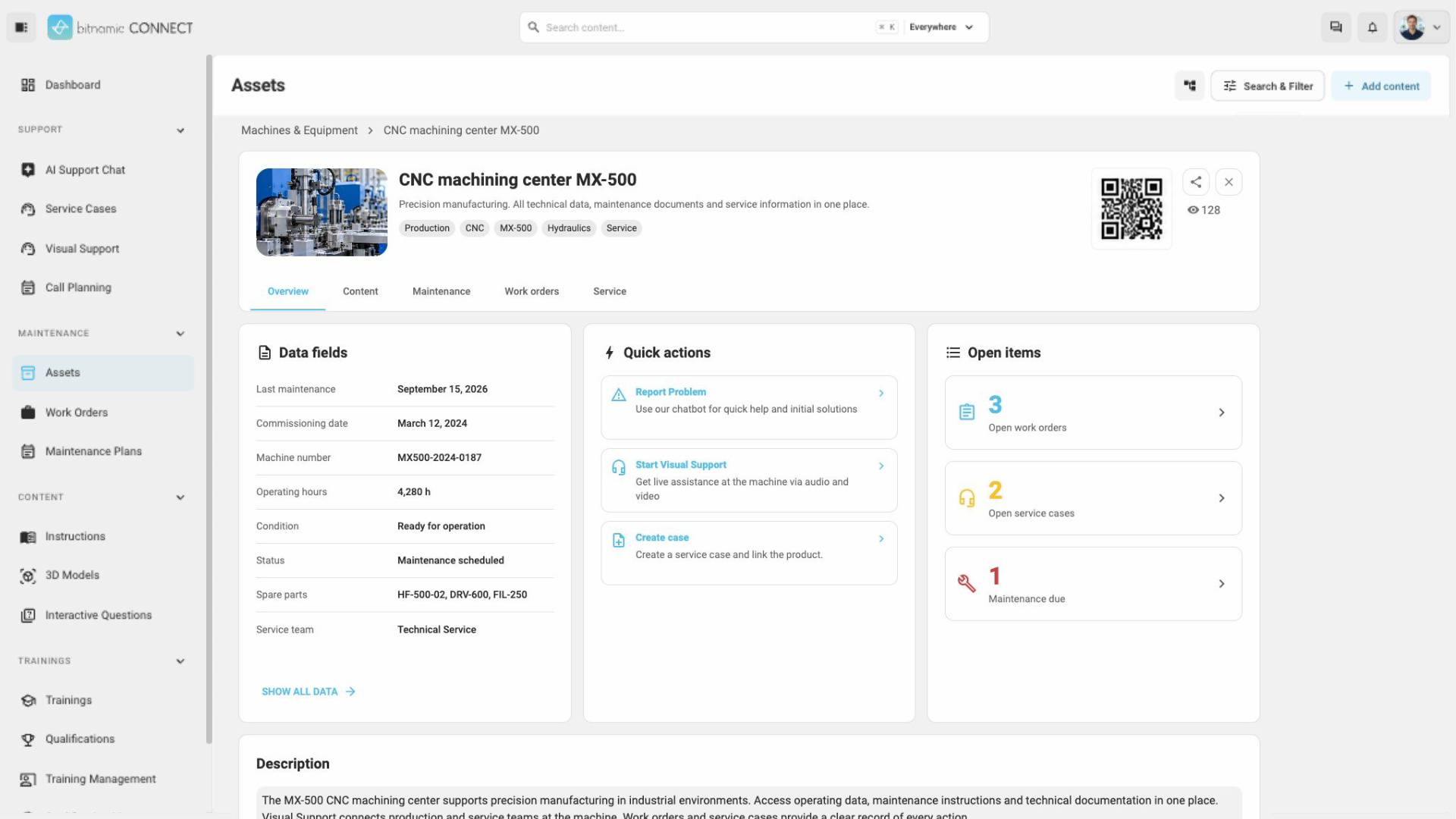The height and width of the screenshot is (819, 1456).
Task: Focus the Search content field
Action: [x=705, y=27]
